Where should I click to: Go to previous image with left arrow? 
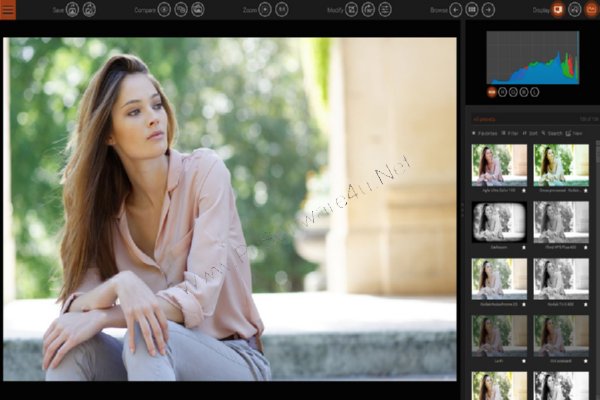[x=455, y=10]
